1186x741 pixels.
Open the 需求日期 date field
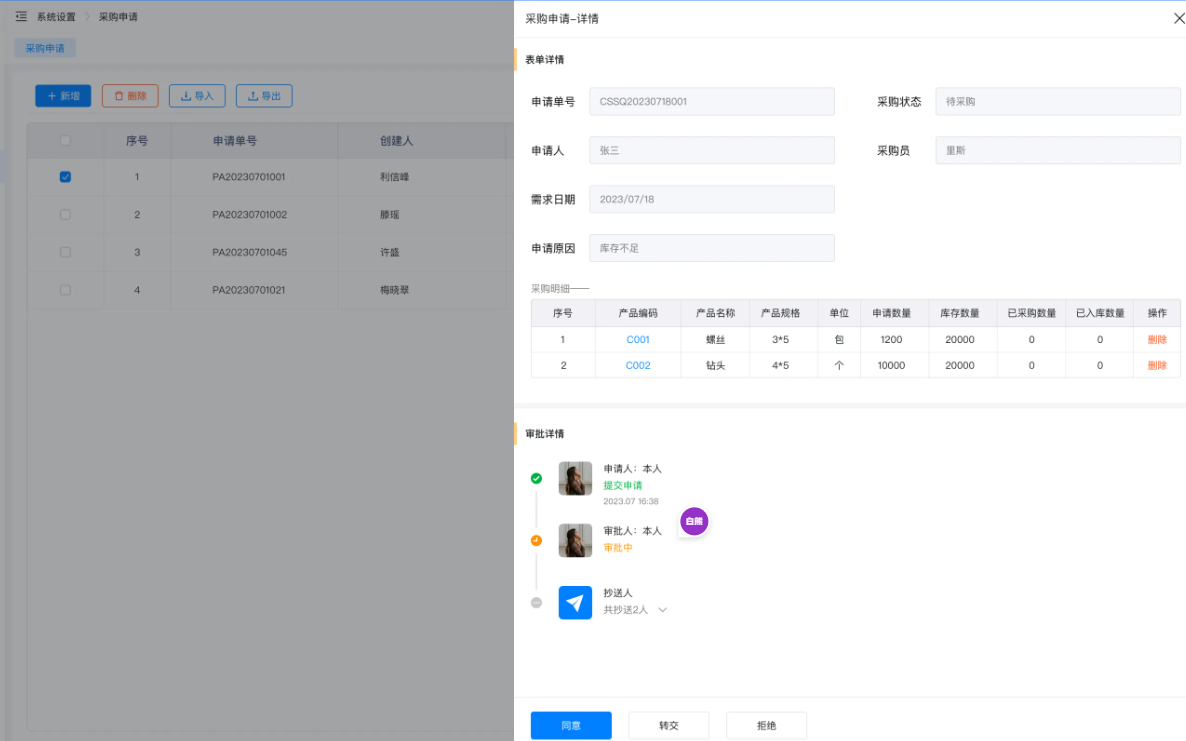click(x=712, y=200)
